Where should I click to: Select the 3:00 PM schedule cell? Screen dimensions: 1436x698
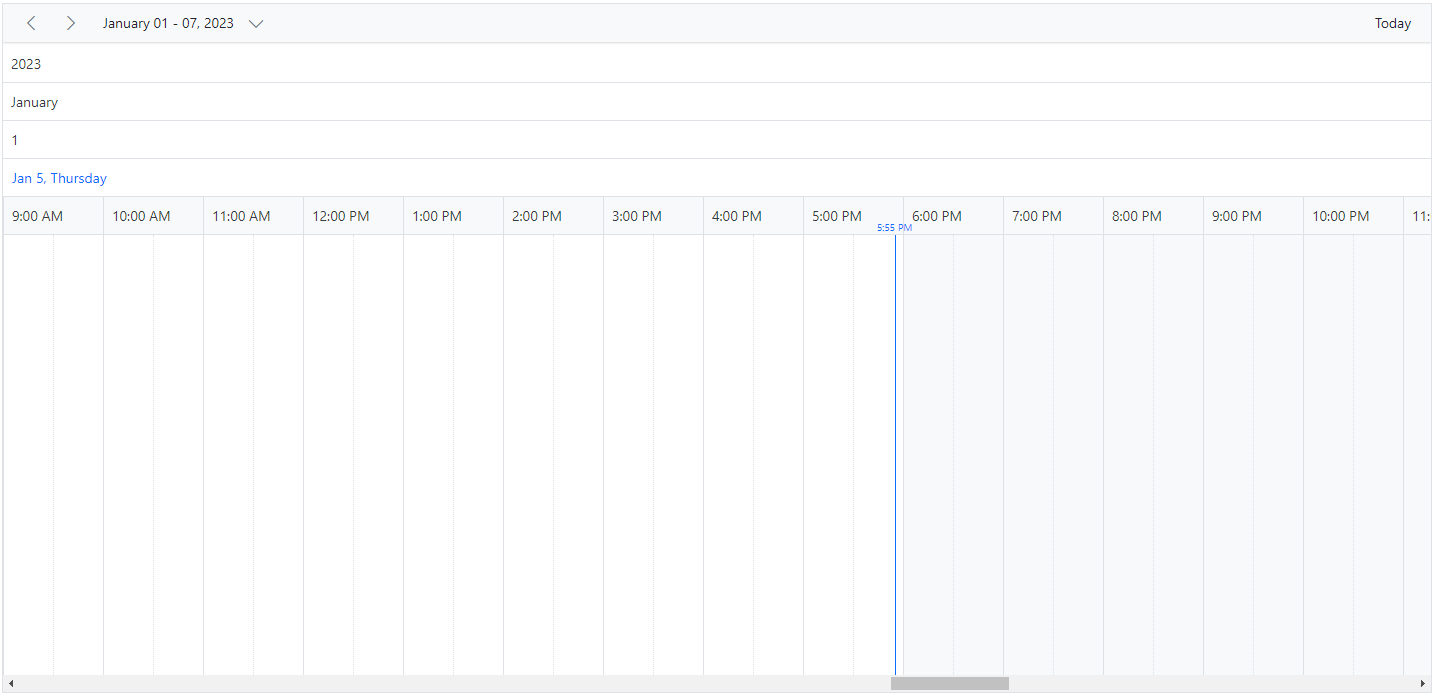point(628,455)
